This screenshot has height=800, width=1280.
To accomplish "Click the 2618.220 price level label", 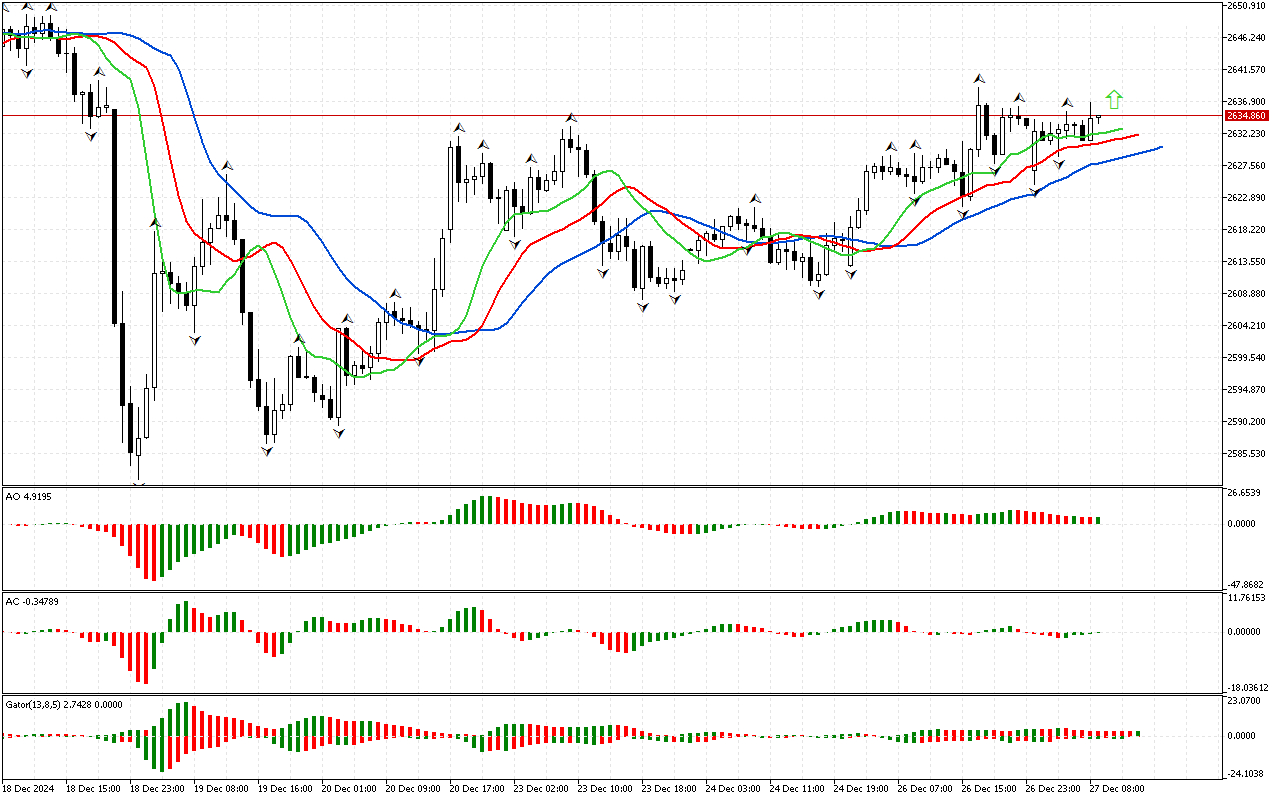I will click(x=1247, y=230).
